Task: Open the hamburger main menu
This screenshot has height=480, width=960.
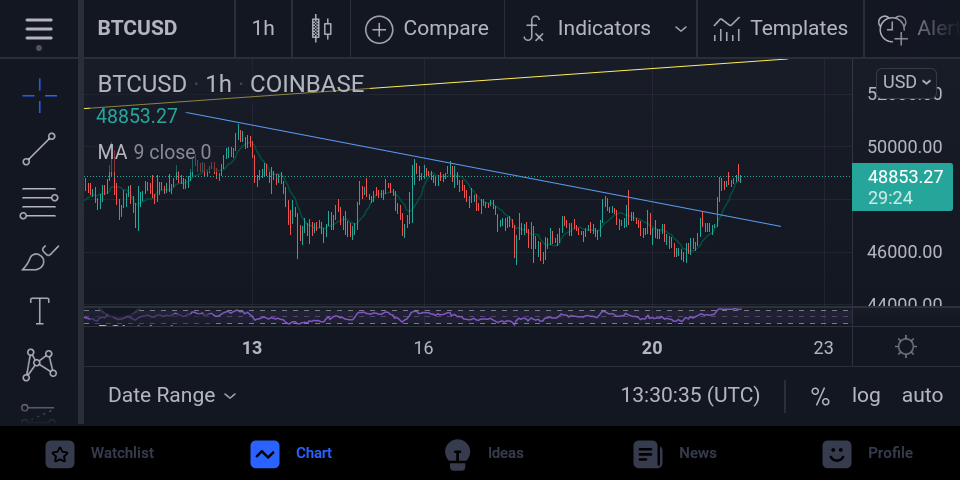Action: (39, 29)
